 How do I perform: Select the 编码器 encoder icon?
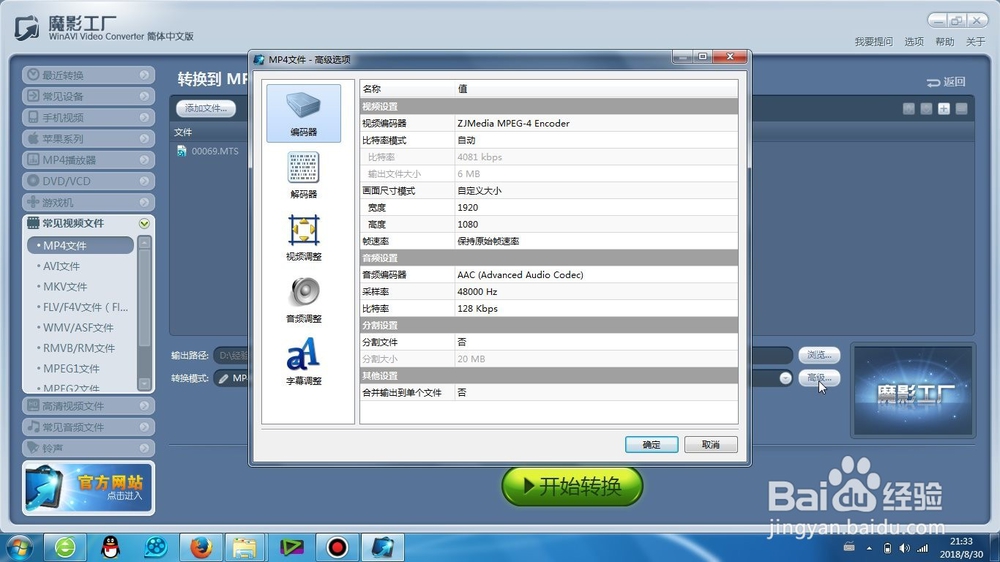point(304,113)
